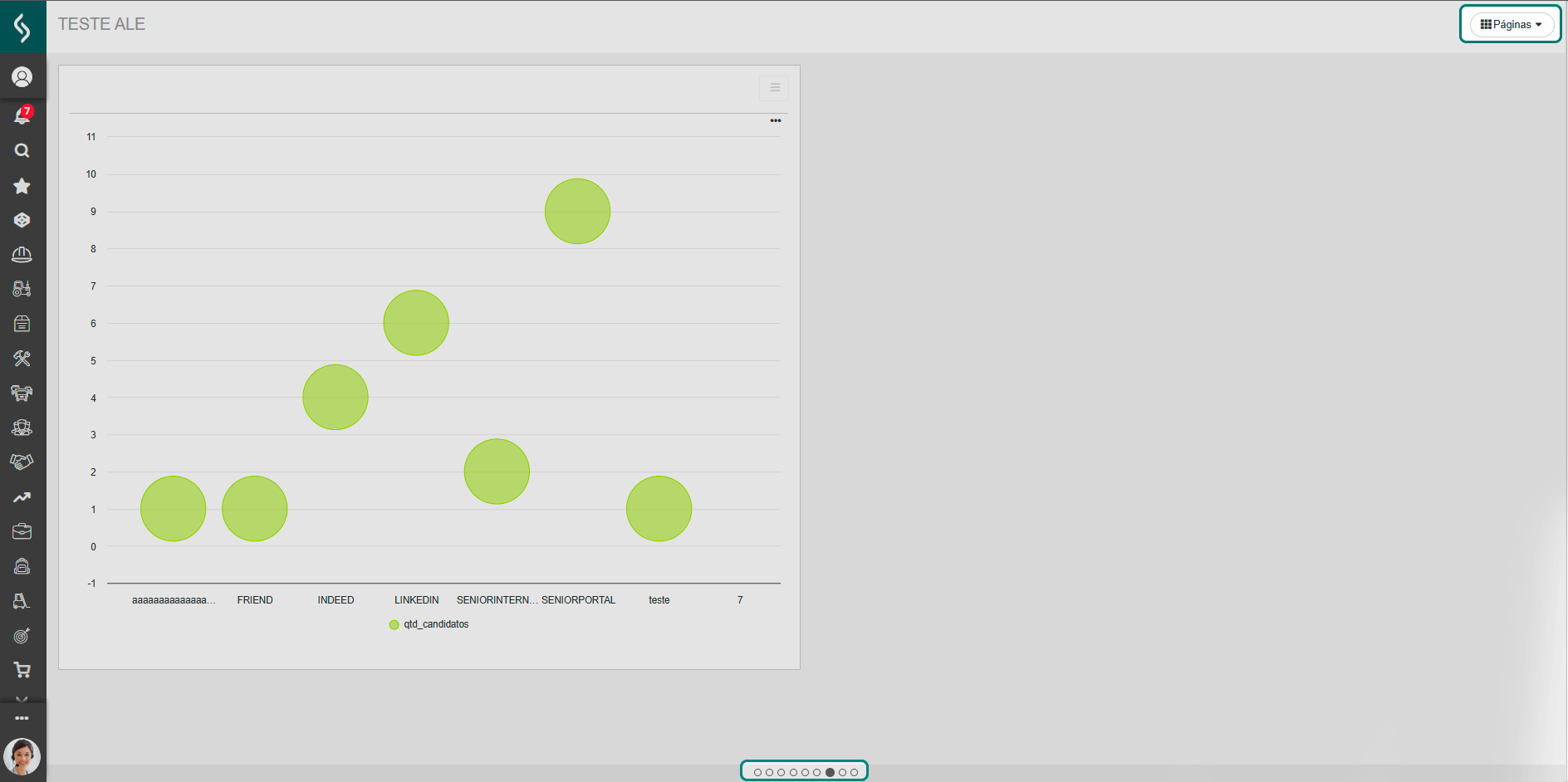Go to the first page dot
The height and width of the screenshot is (782, 1568).
(757, 773)
